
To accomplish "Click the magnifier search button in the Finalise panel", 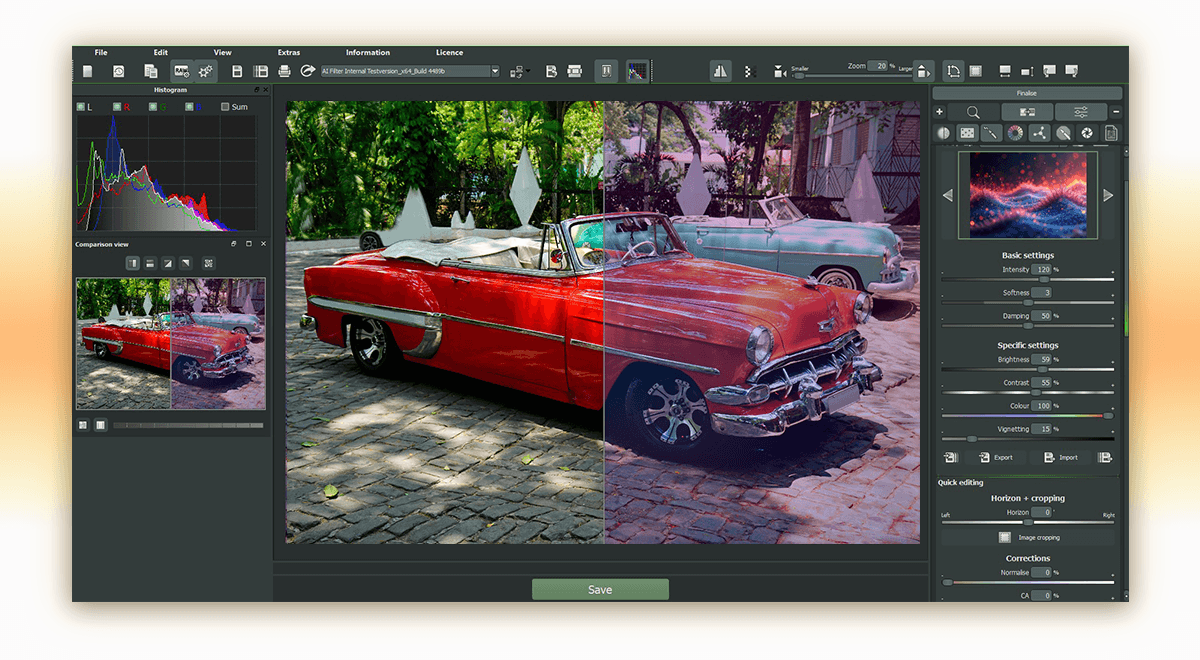I will [x=973, y=112].
